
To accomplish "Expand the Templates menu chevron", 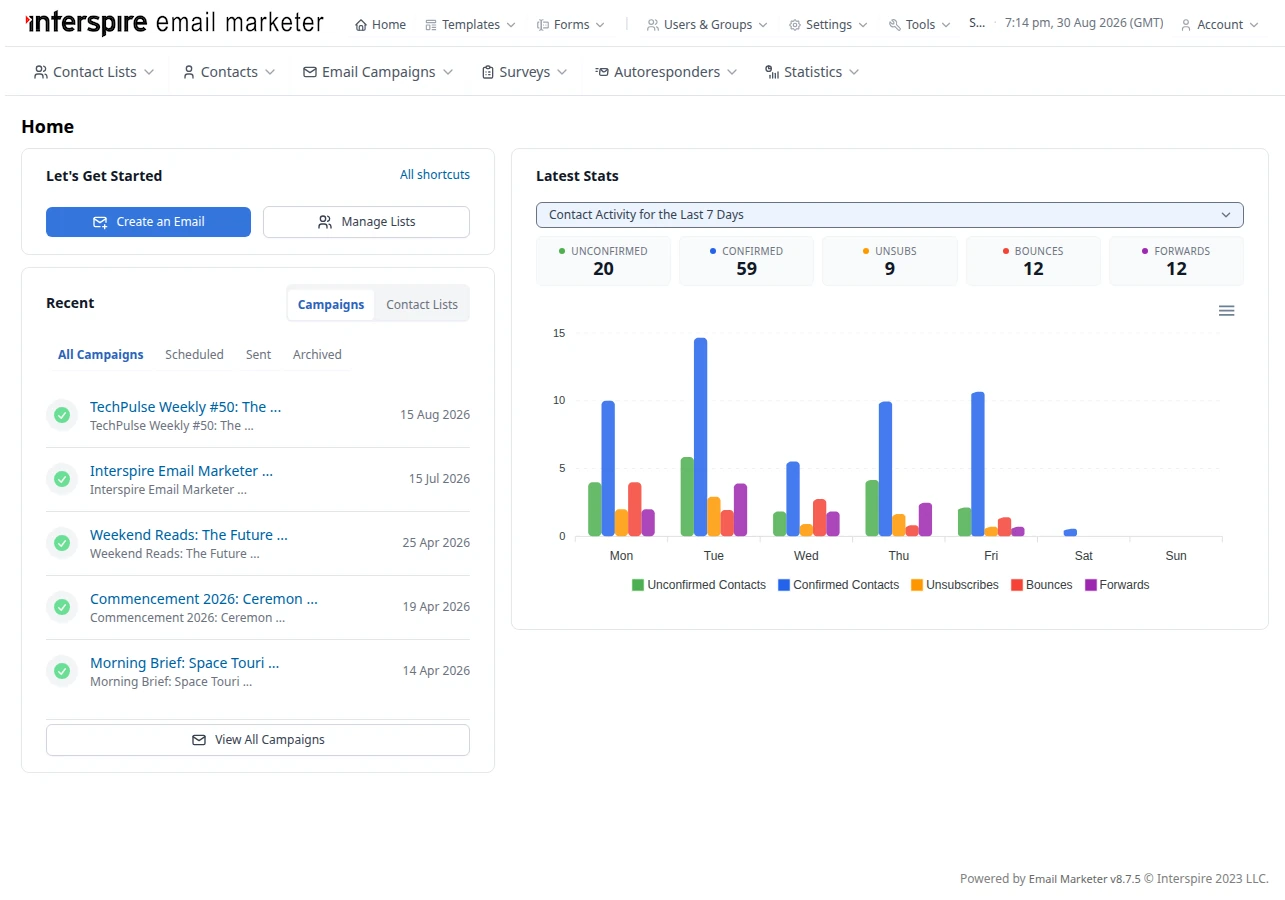I will coord(511,25).
